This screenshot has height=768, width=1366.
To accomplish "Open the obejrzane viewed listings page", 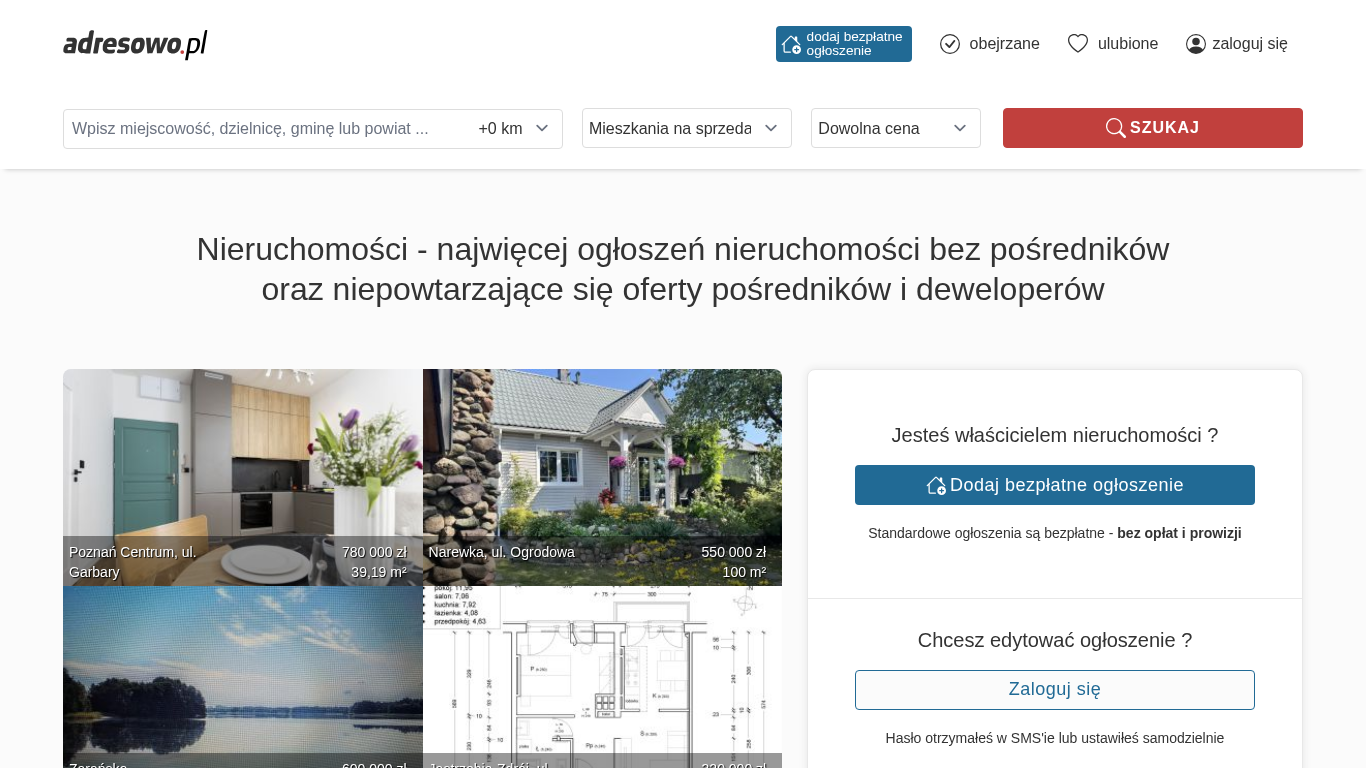I will [x=1004, y=44].
